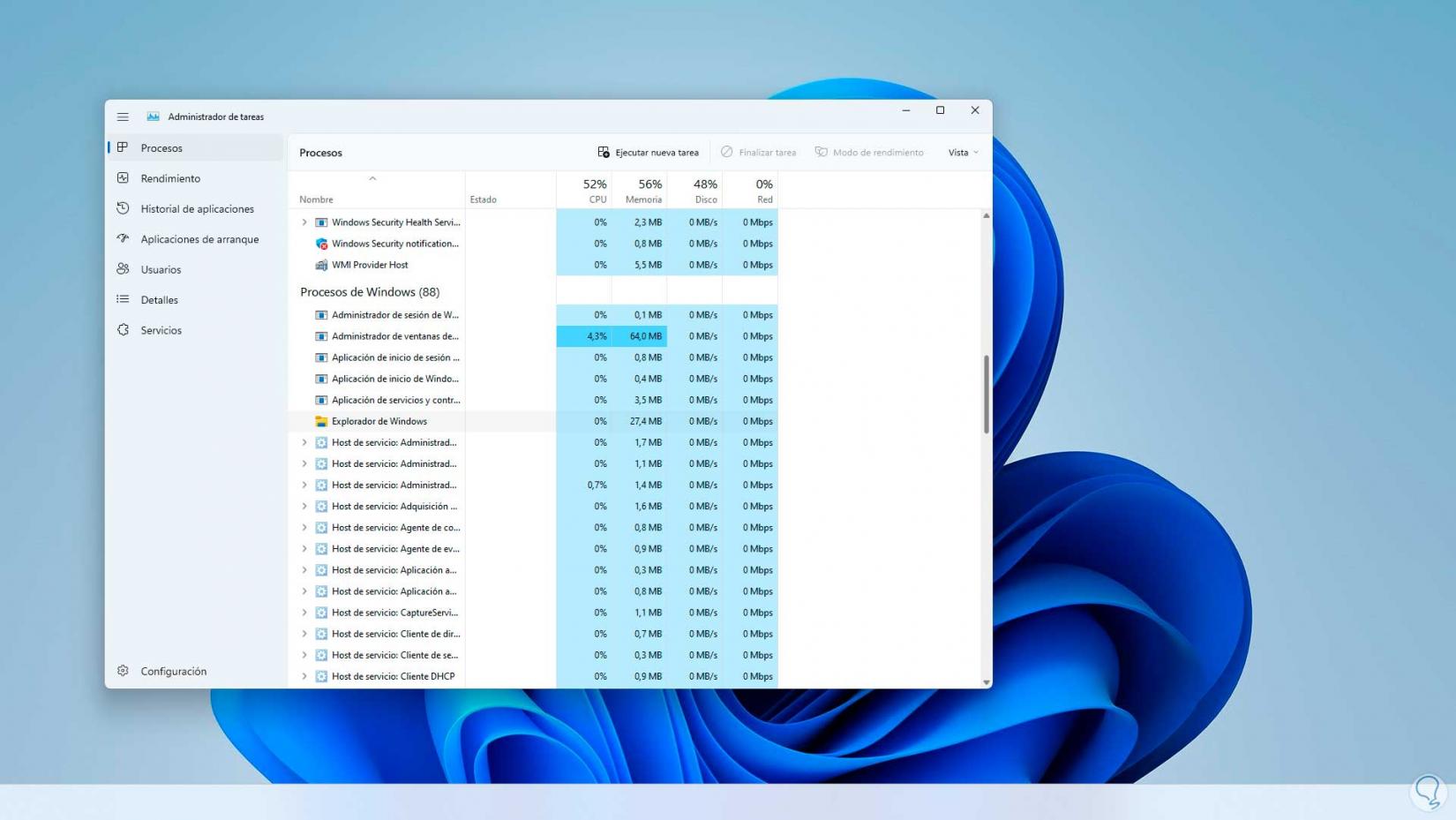The image size is (1456, 820).
Task: Expand Host de servicio: Adquisición row
Action: (x=304, y=507)
